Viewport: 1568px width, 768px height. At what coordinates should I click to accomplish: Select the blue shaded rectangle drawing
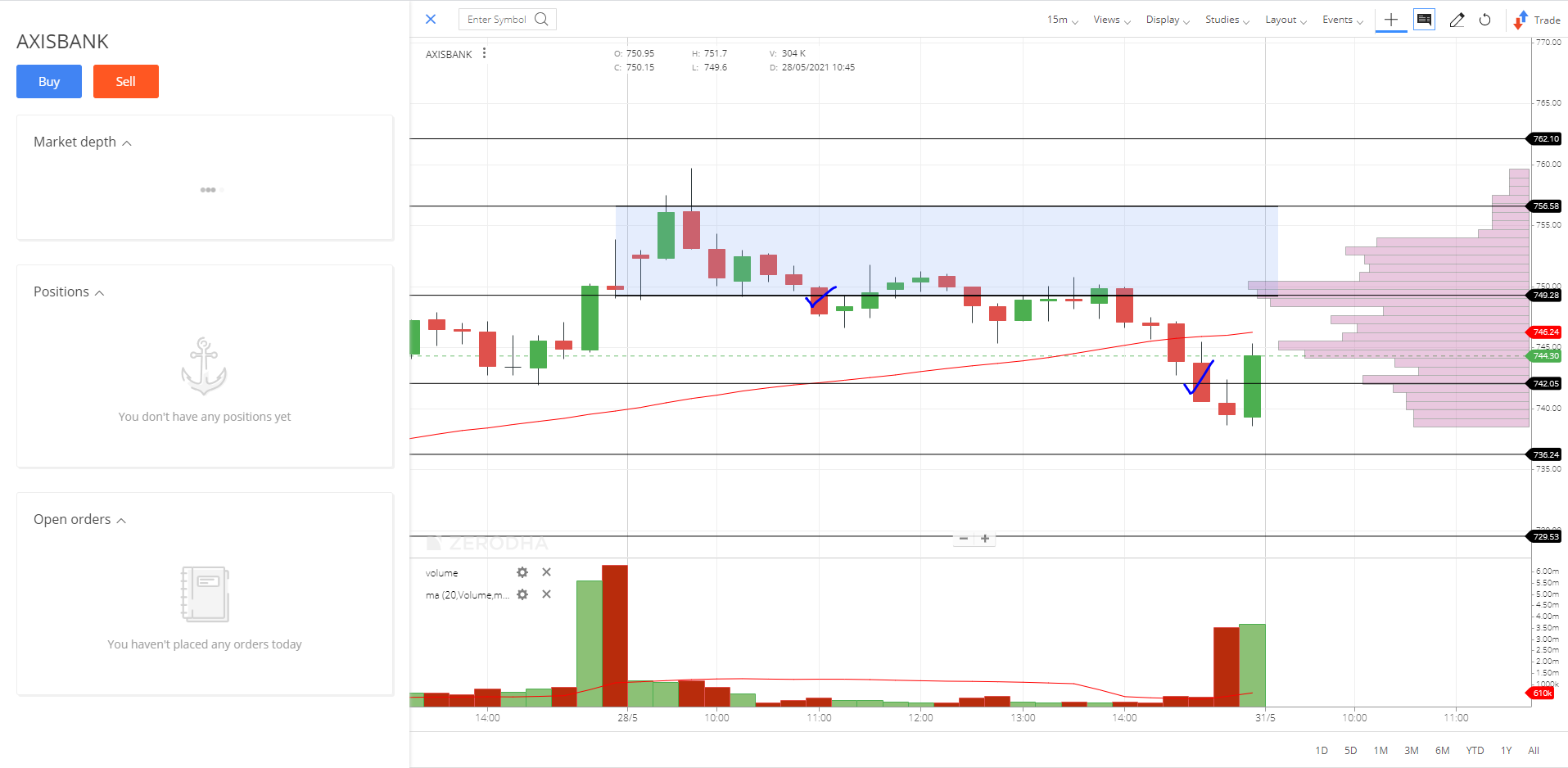click(947, 250)
